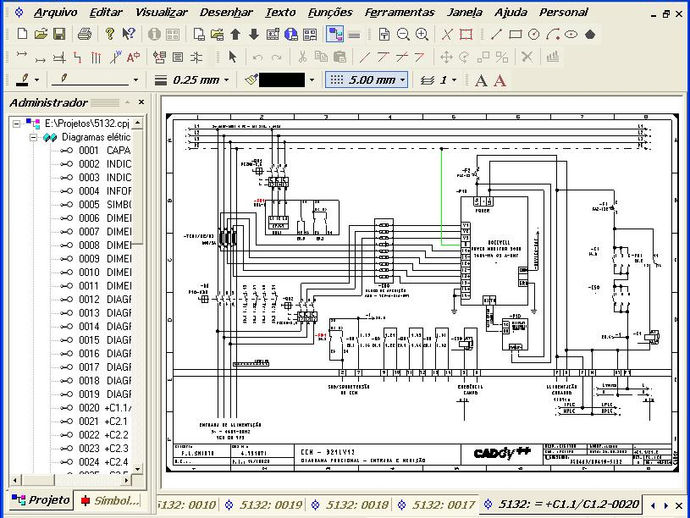Click the Print icon

click(x=84, y=34)
